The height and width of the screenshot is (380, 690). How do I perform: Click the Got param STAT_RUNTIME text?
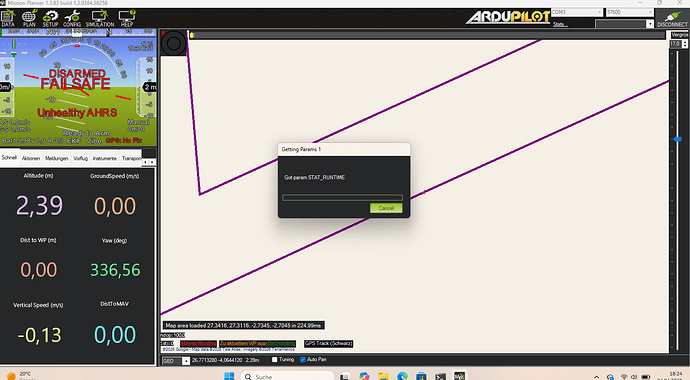pos(314,178)
